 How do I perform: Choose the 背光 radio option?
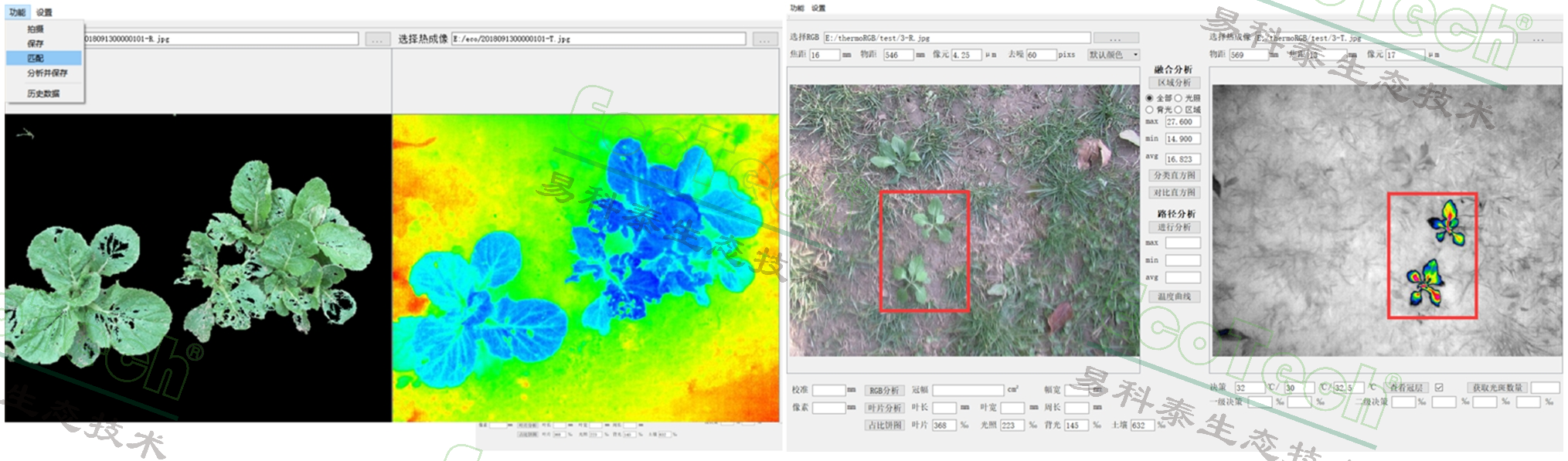(x=1150, y=110)
